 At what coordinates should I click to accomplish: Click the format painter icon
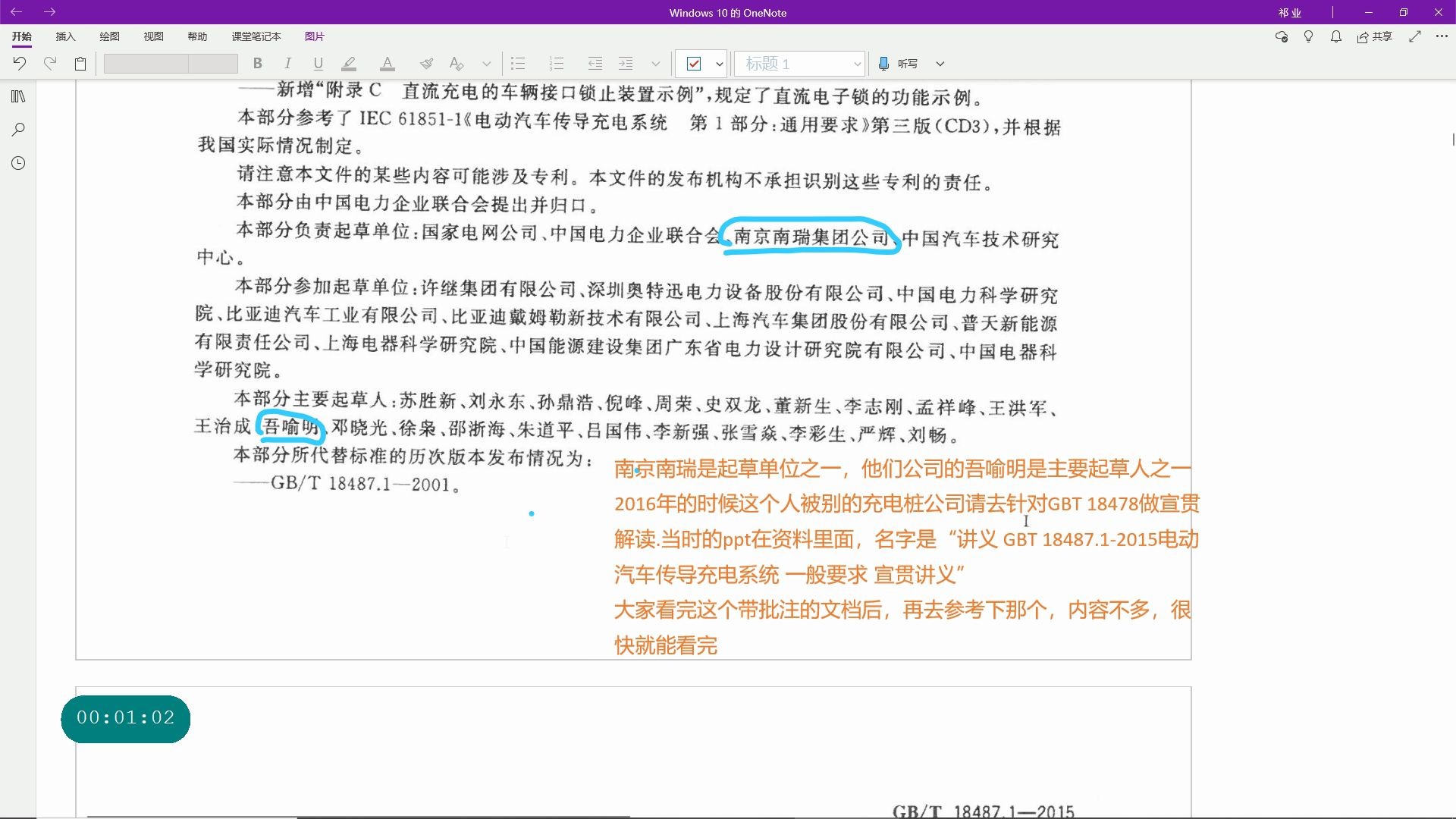point(426,64)
